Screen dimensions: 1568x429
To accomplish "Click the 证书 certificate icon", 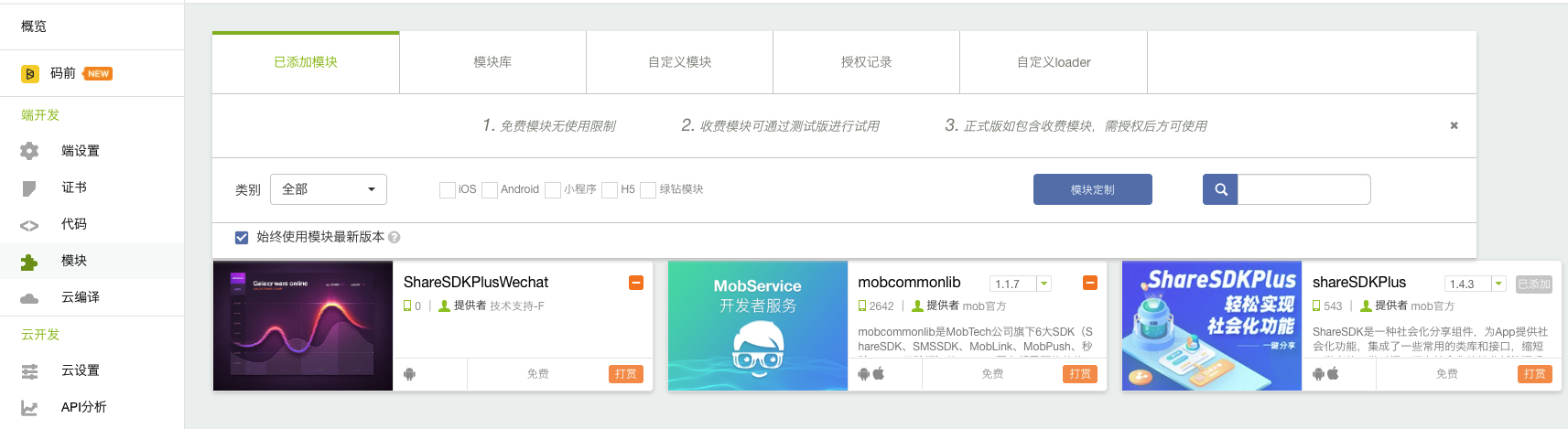I will (29, 188).
